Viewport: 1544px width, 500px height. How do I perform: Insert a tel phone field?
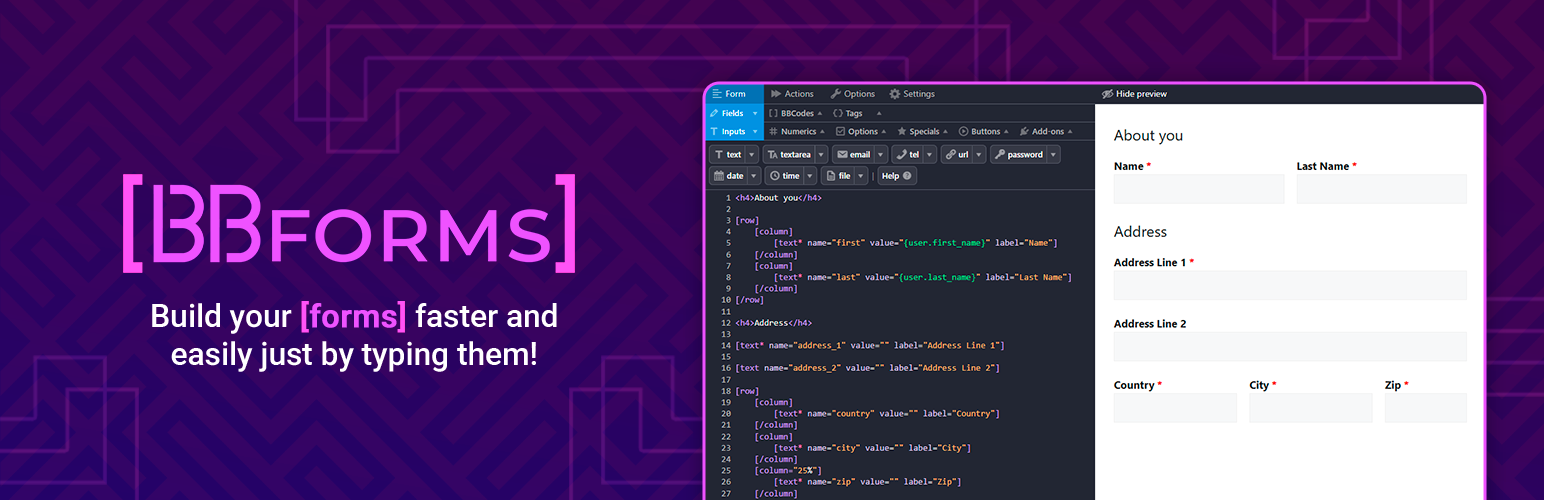pyautogui.click(x=907, y=154)
